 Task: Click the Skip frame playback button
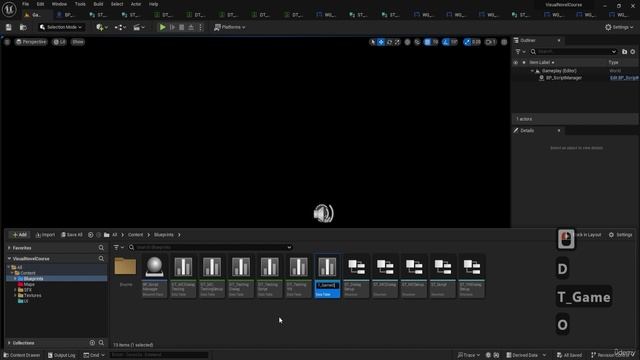(172, 27)
